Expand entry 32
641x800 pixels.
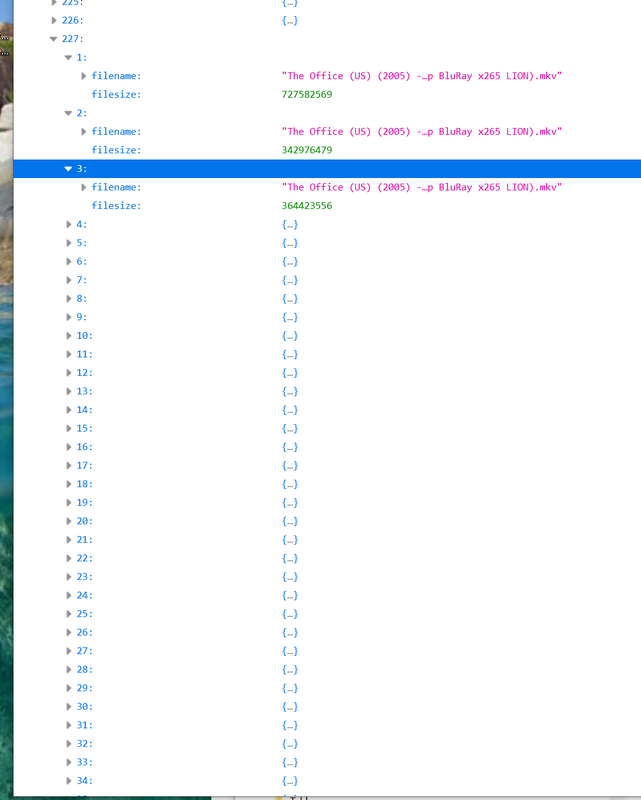pos(69,743)
